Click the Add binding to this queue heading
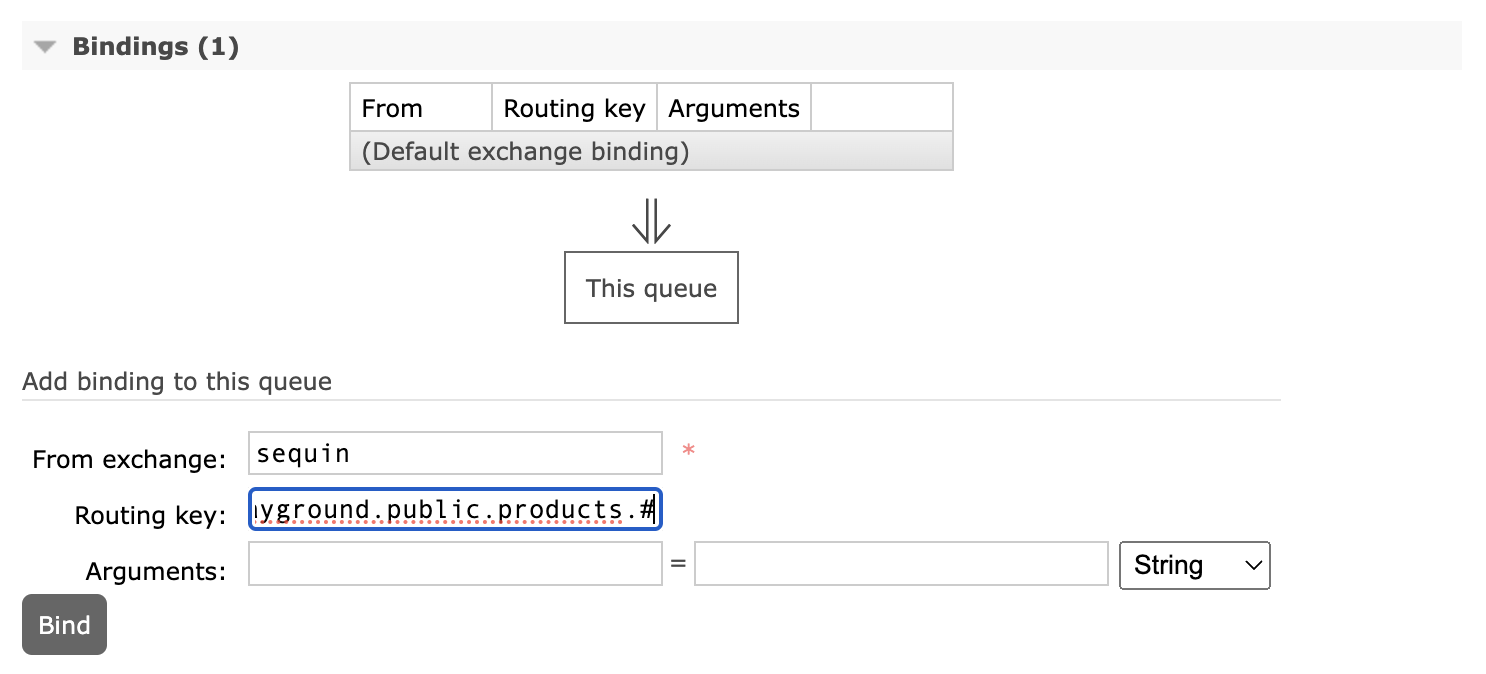1486x674 pixels. click(x=177, y=381)
